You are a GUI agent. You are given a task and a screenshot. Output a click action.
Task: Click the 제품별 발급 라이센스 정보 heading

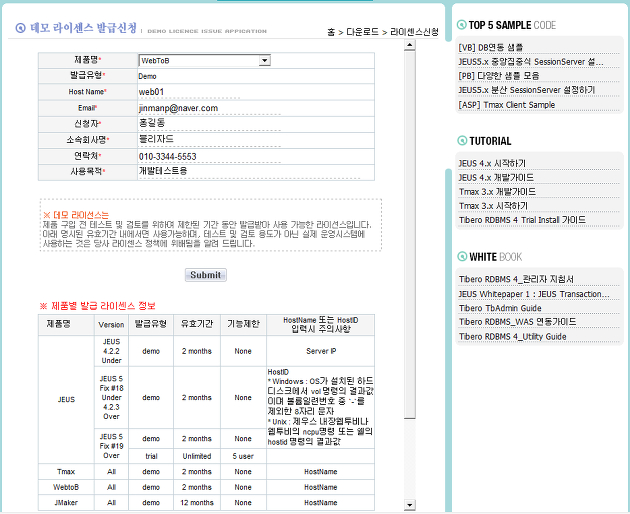(98, 306)
